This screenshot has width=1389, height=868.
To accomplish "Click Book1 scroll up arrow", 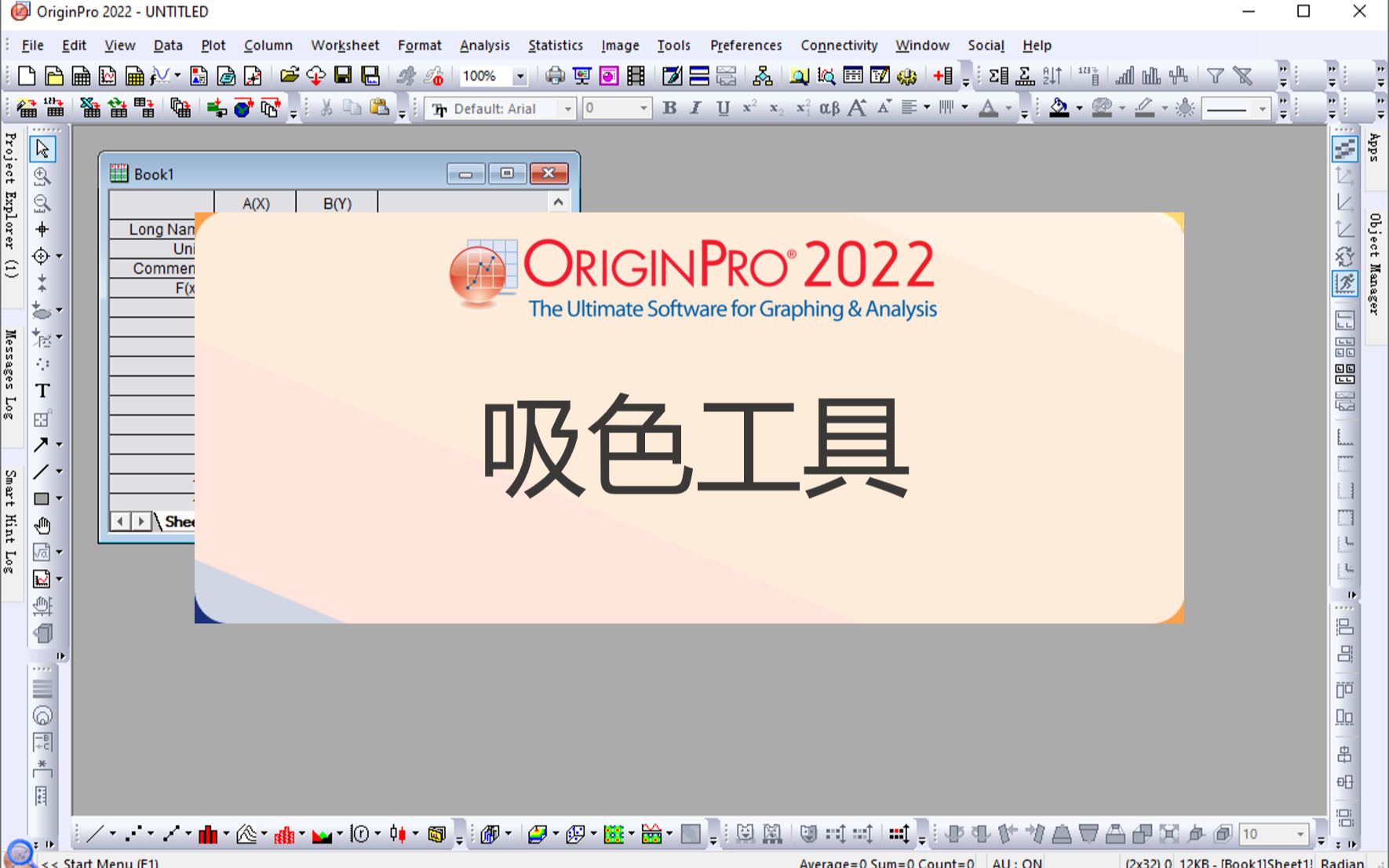I will [558, 202].
